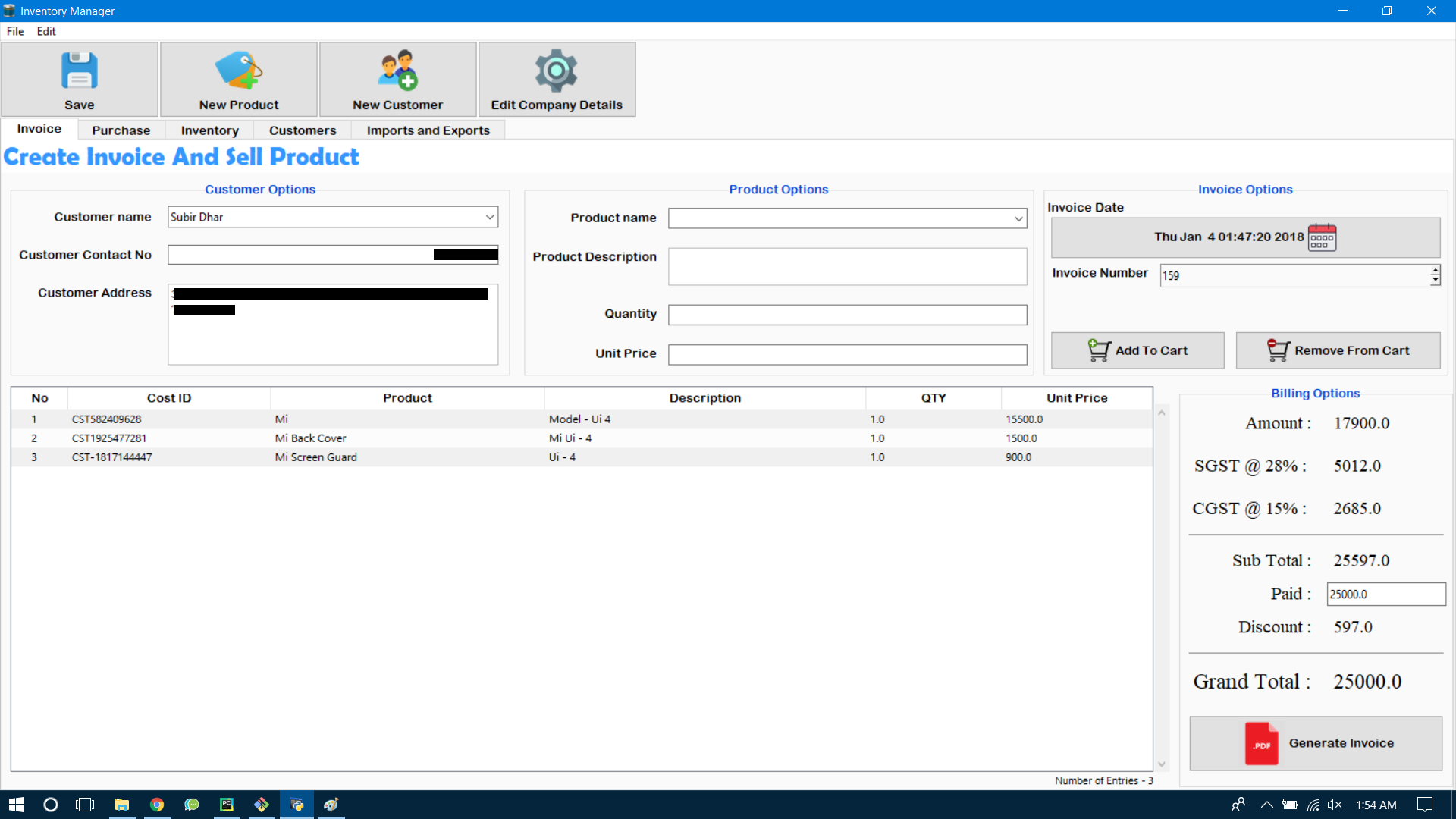Click Generate Invoice PDF button
The width and height of the screenshot is (1456, 819).
(x=1315, y=743)
